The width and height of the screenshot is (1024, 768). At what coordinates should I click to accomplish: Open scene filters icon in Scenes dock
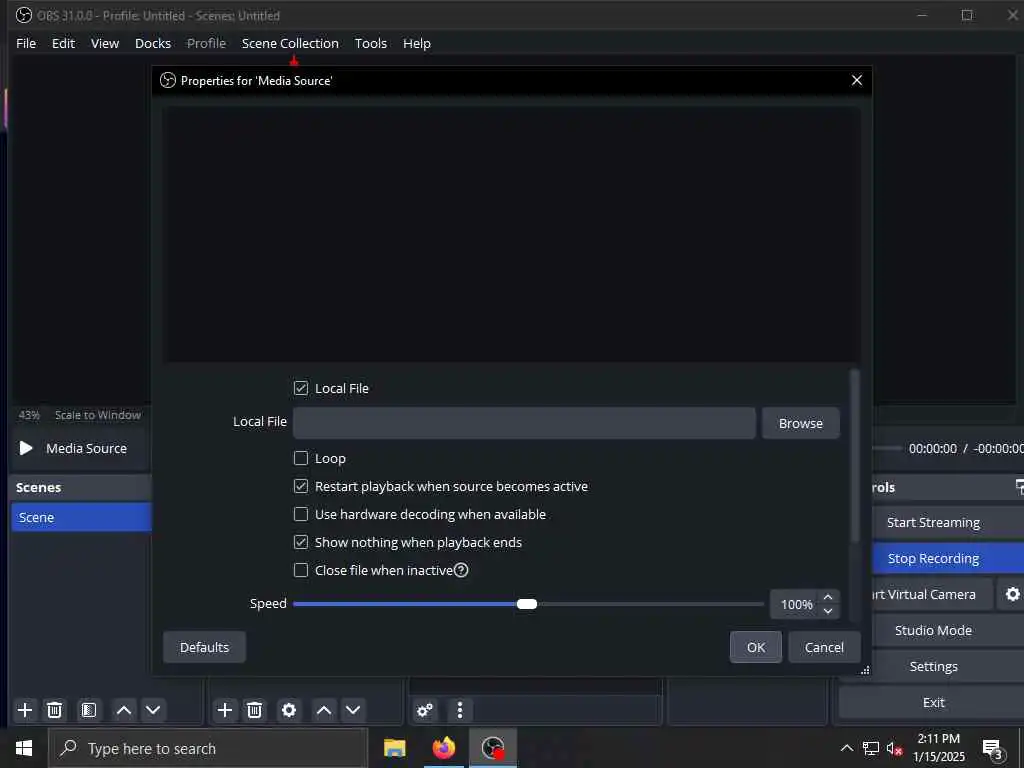click(x=89, y=710)
